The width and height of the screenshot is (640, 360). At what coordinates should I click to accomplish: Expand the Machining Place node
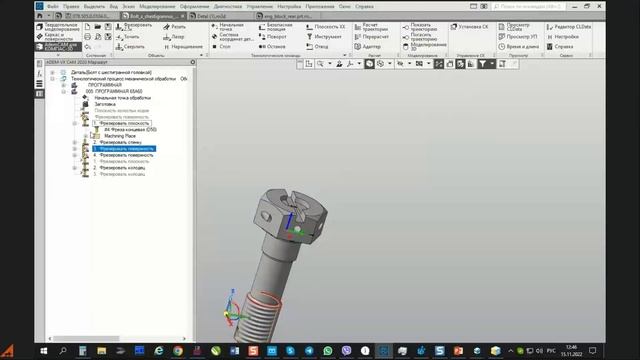coord(86,136)
